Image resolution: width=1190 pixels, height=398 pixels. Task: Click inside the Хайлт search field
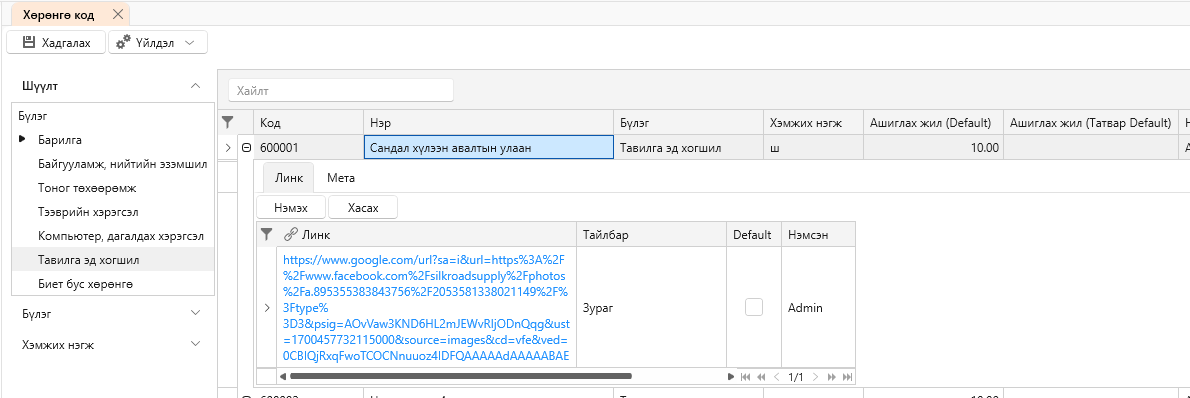[341, 90]
